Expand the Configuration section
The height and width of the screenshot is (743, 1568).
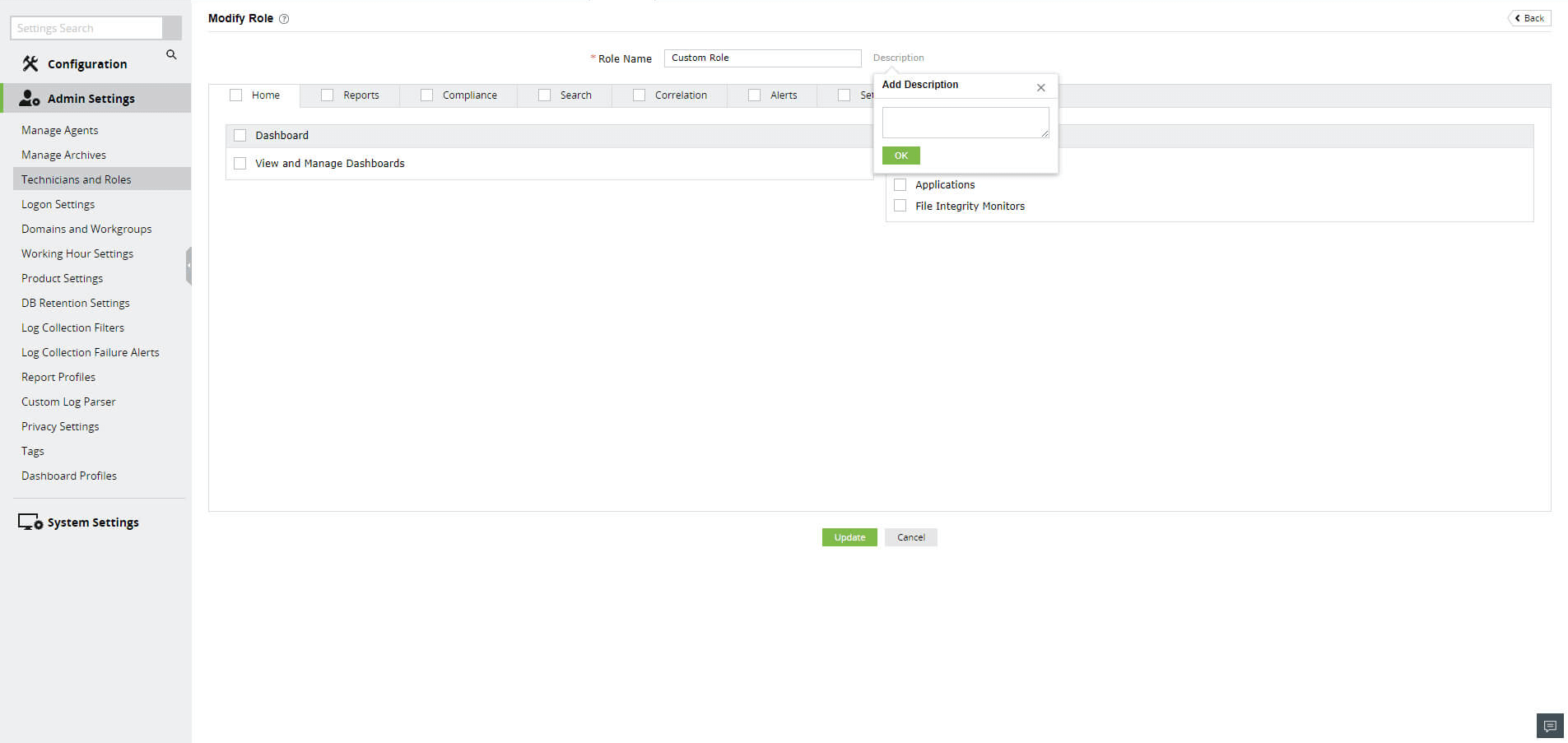pyautogui.click(x=87, y=64)
